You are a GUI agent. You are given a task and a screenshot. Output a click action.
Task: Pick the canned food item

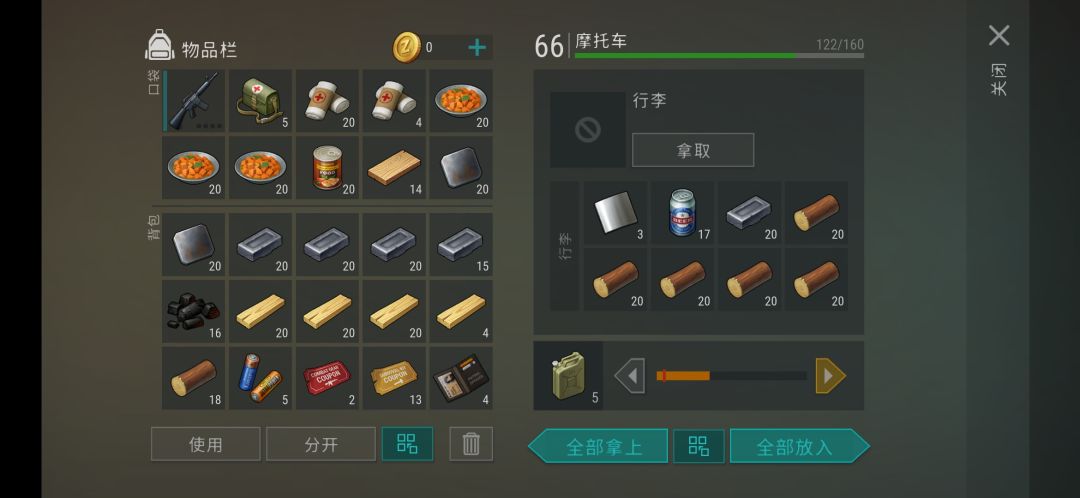[327, 167]
